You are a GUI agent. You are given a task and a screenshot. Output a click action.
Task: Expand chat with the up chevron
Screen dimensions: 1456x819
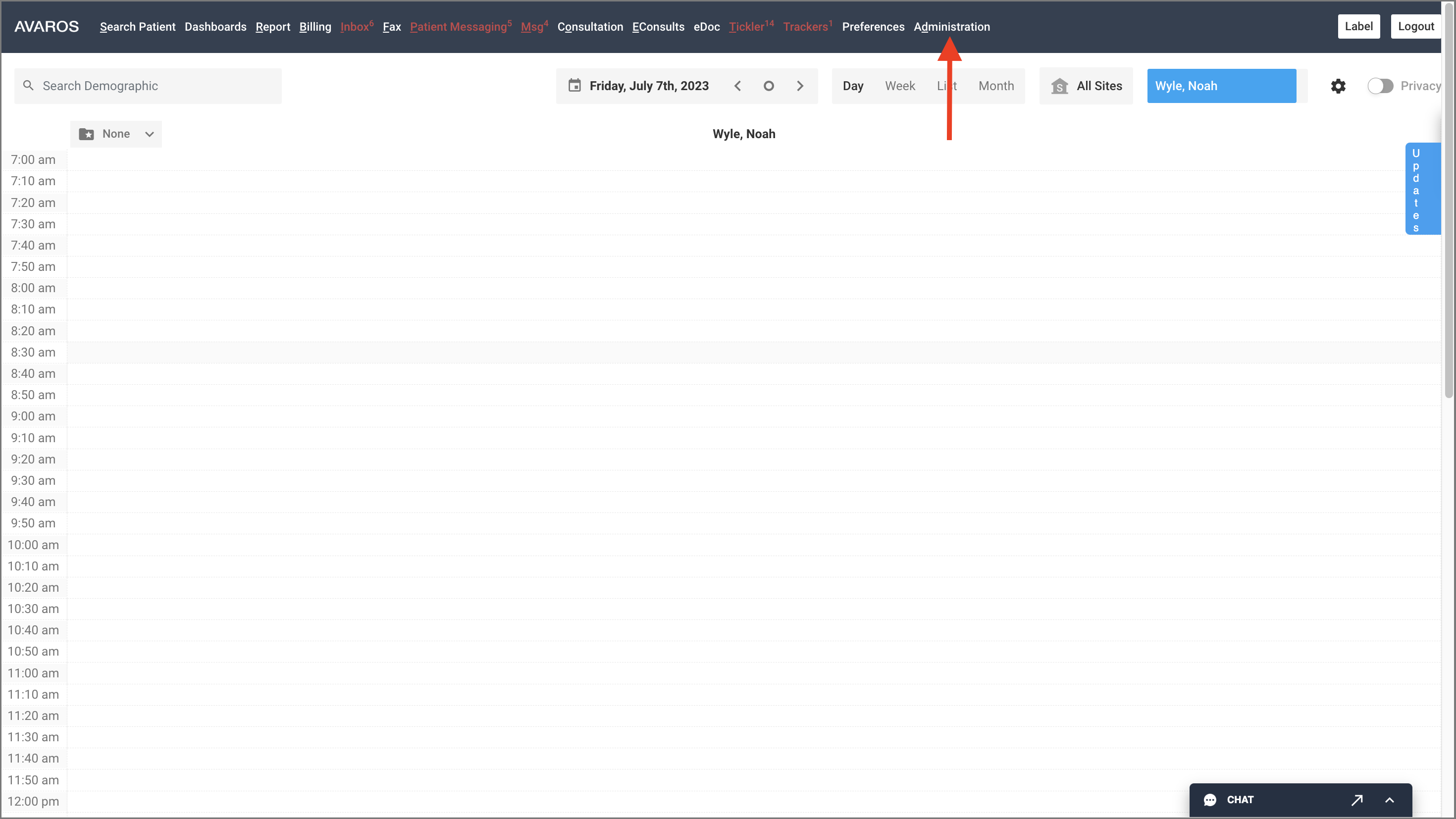(1389, 800)
